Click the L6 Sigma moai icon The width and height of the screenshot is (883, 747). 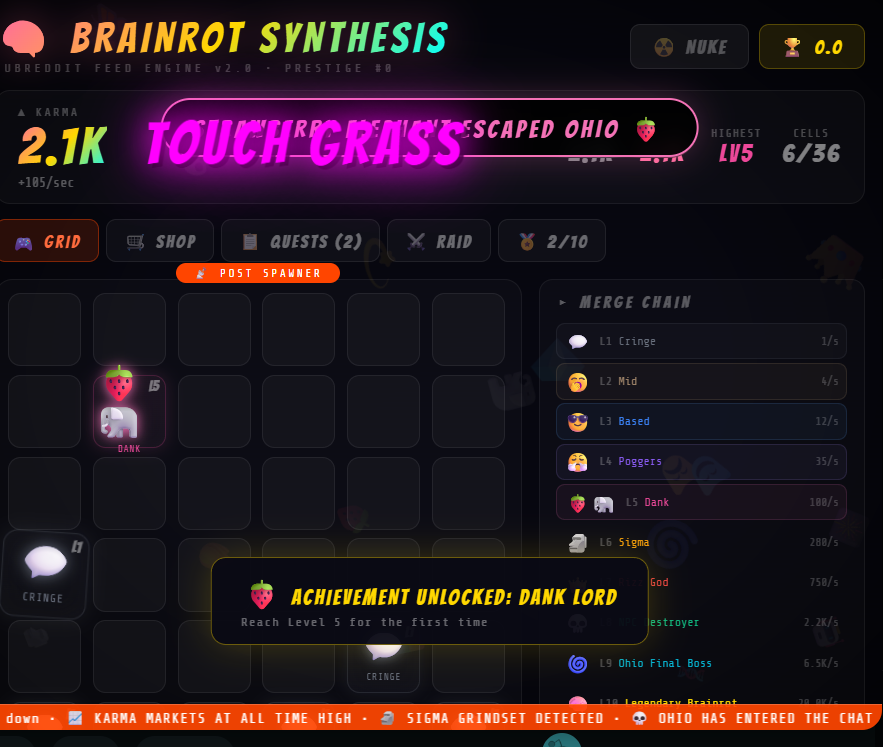[x=577, y=543]
